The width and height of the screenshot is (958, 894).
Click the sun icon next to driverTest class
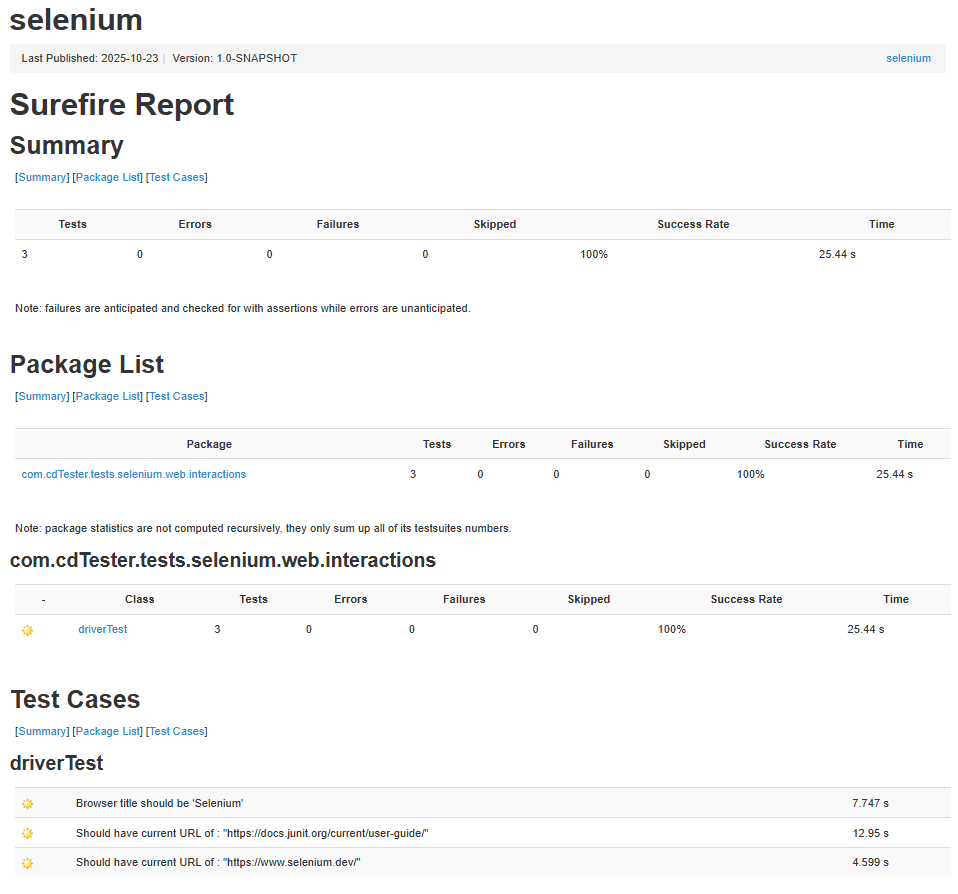(27, 630)
